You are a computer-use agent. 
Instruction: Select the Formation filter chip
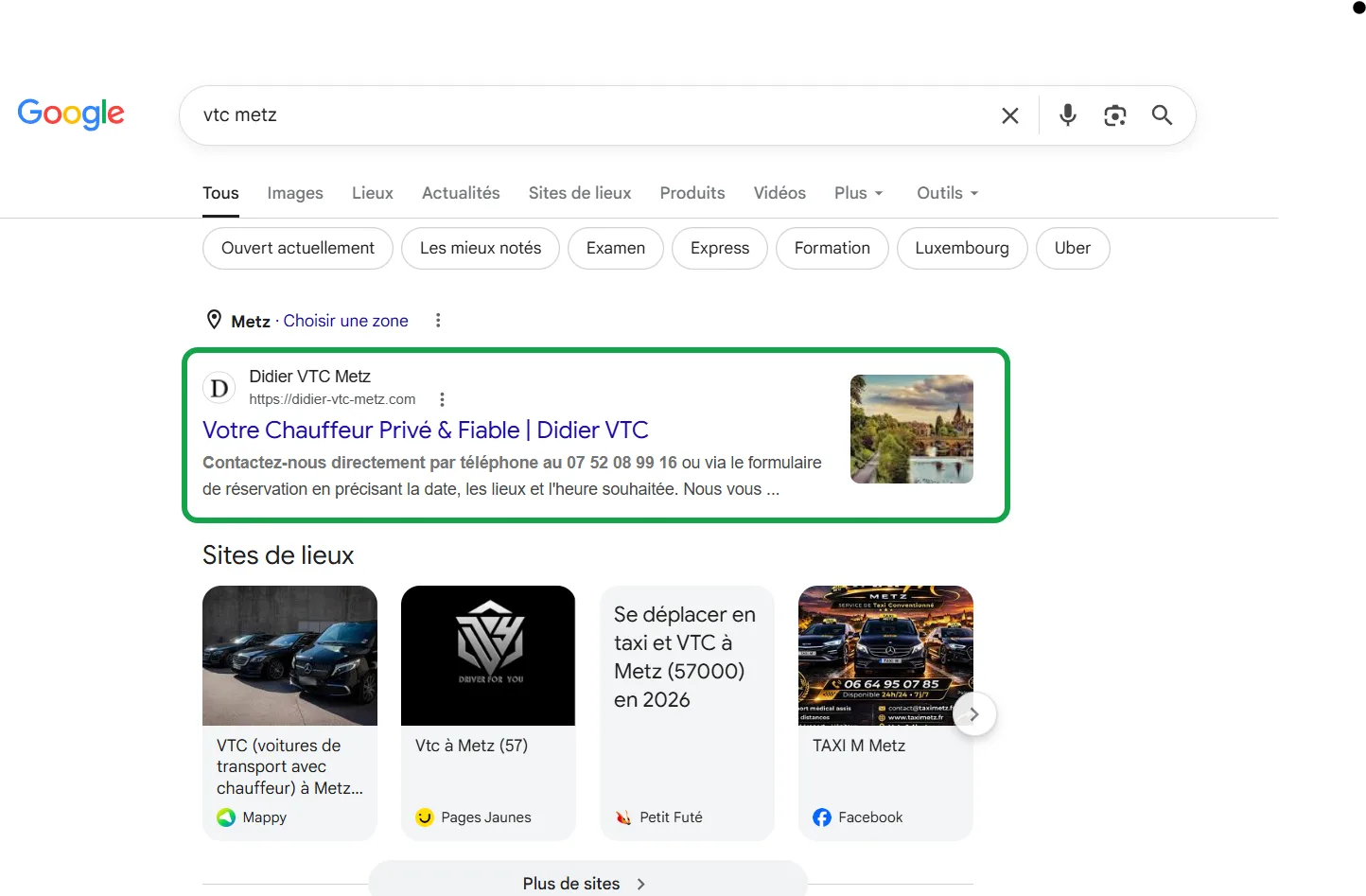pos(832,248)
